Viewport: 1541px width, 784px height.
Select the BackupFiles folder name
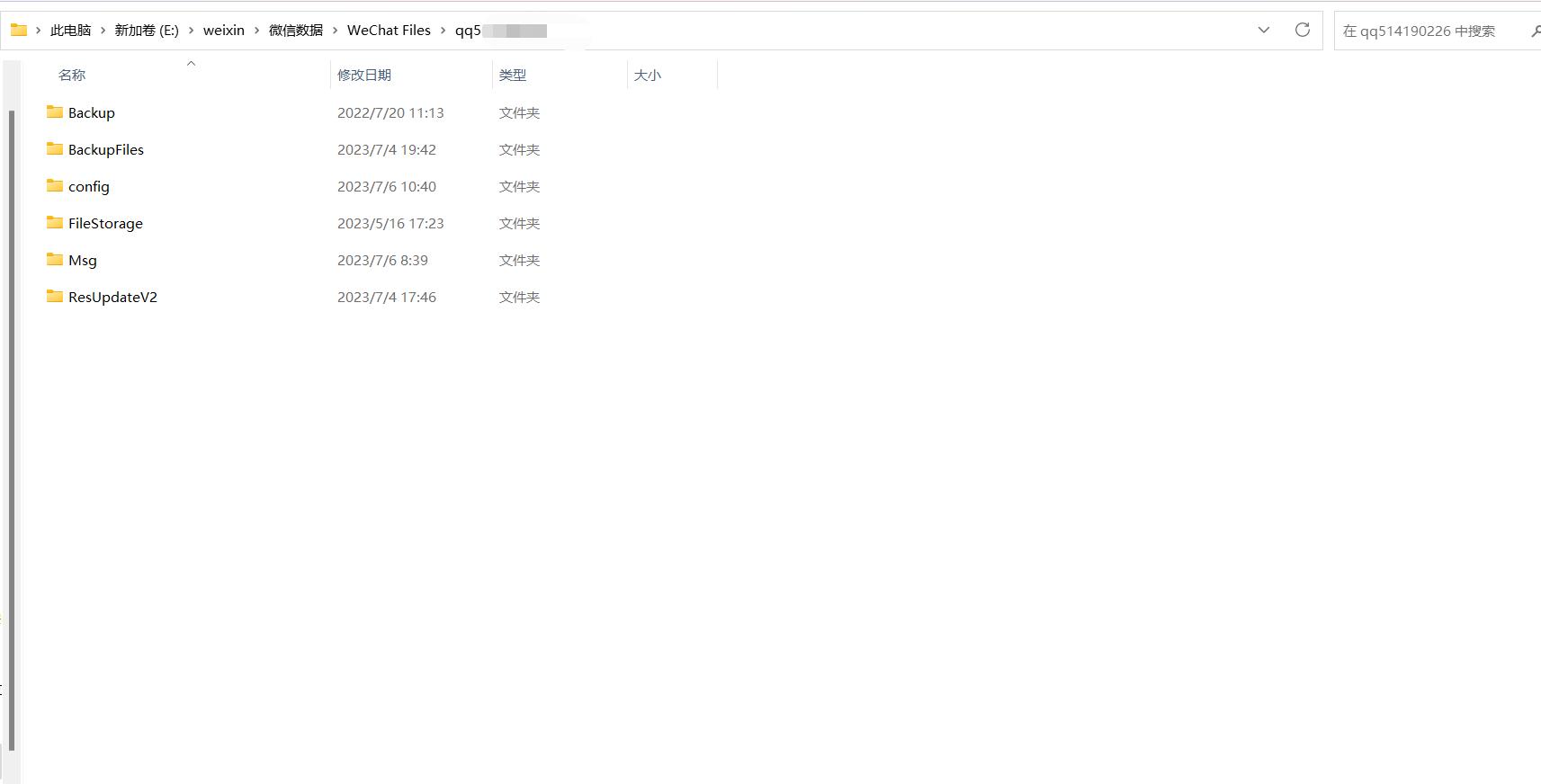click(x=106, y=150)
